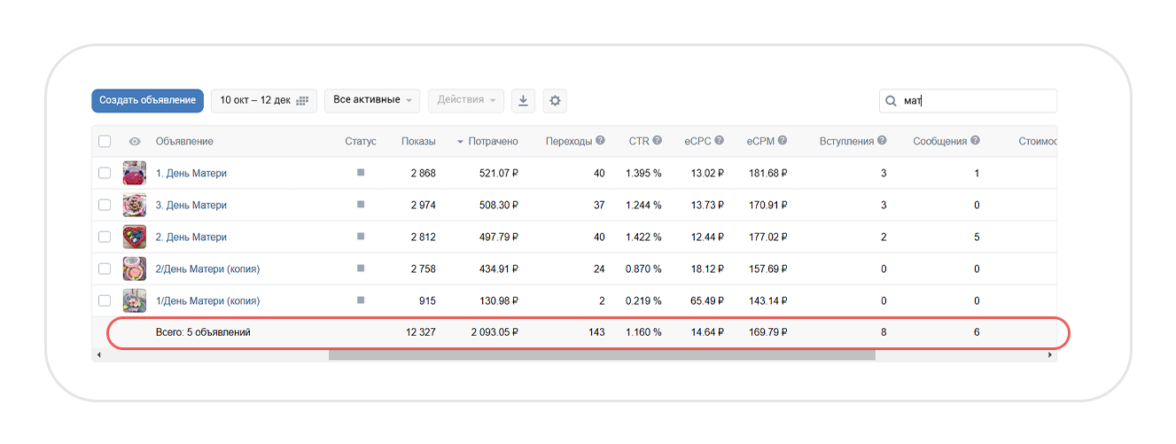Check the box for 2/День Матери (копия)

point(105,269)
